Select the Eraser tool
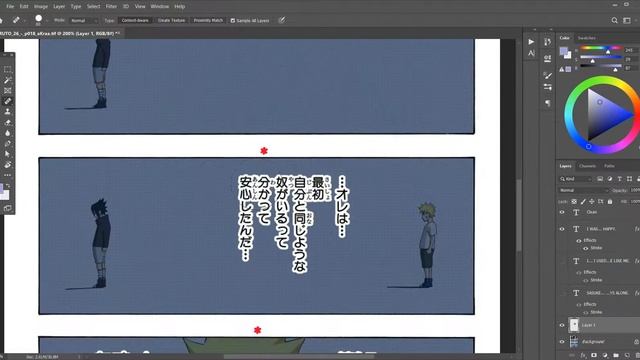640x360 pixels. [7, 122]
